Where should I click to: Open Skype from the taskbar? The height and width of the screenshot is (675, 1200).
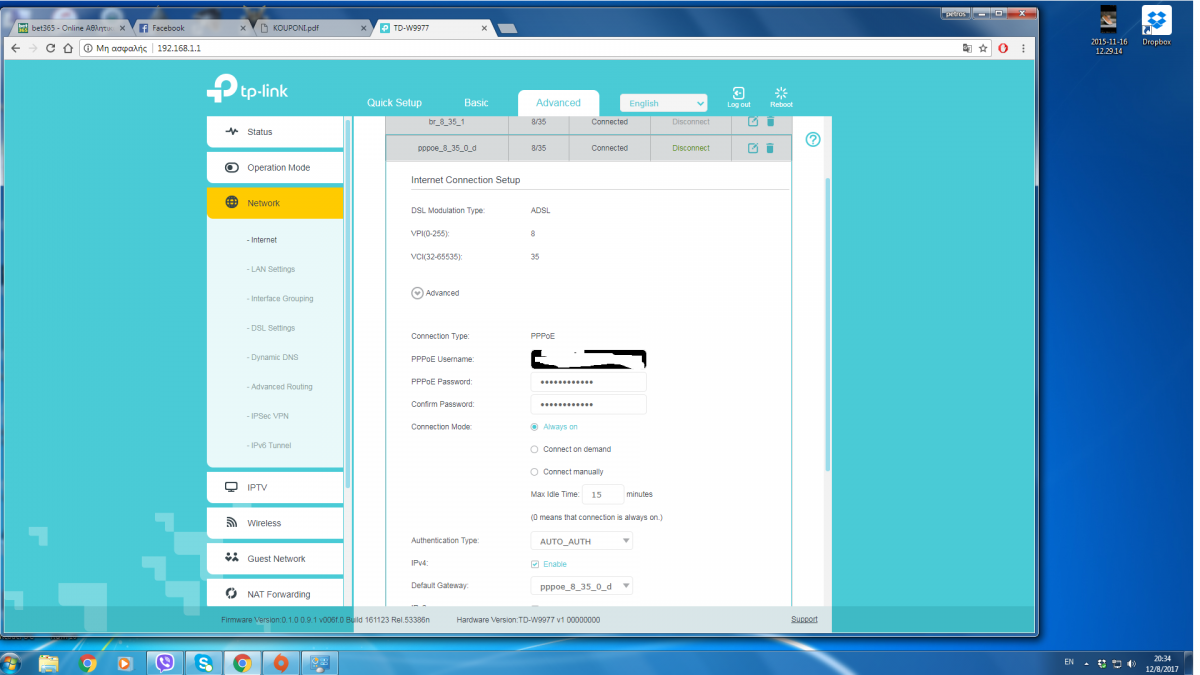(x=204, y=662)
